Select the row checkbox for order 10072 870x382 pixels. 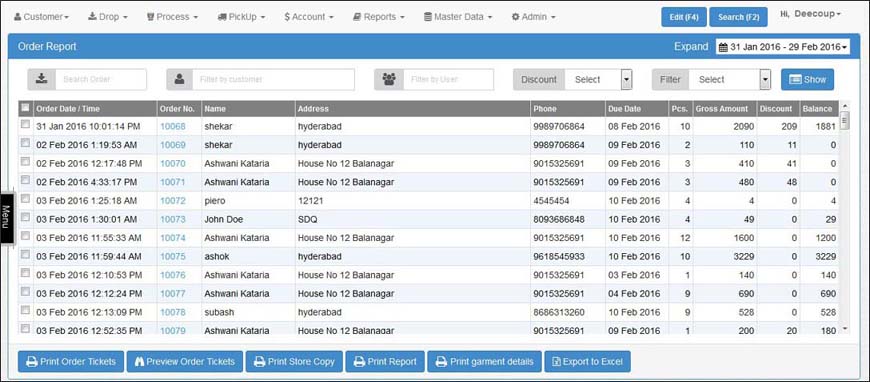point(26,199)
